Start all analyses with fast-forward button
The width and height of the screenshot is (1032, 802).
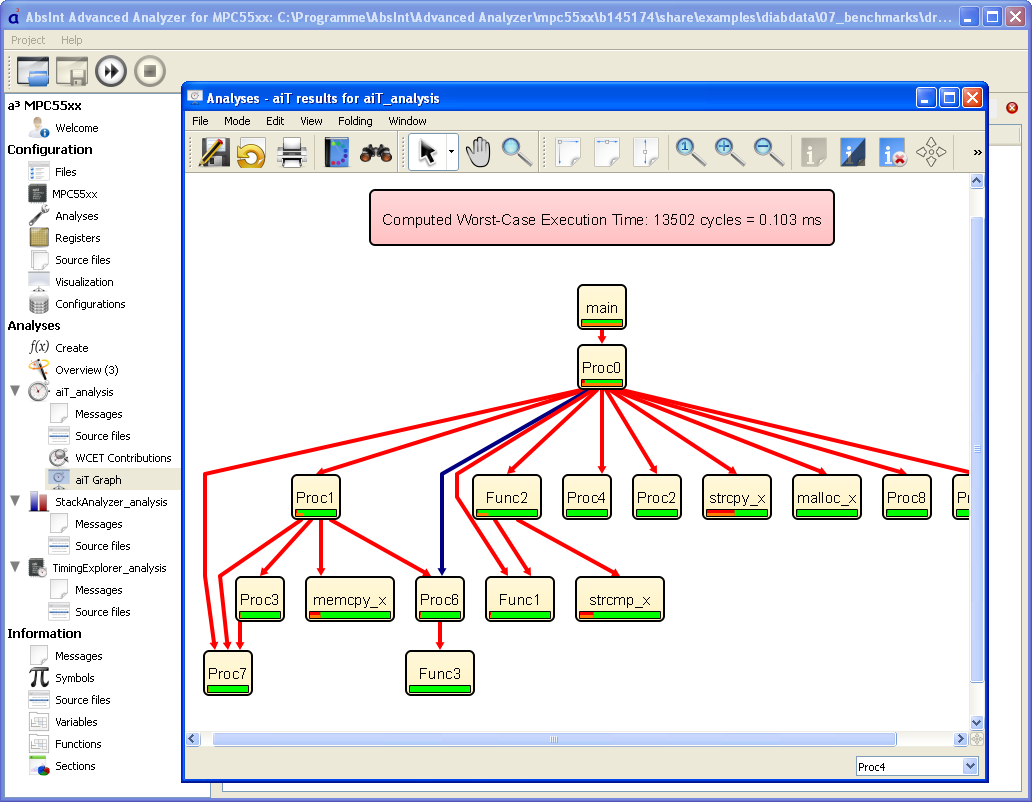pyautogui.click(x=111, y=71)
